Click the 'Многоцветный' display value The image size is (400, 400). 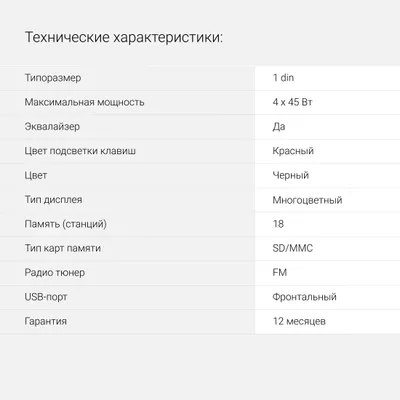(307, 200)
